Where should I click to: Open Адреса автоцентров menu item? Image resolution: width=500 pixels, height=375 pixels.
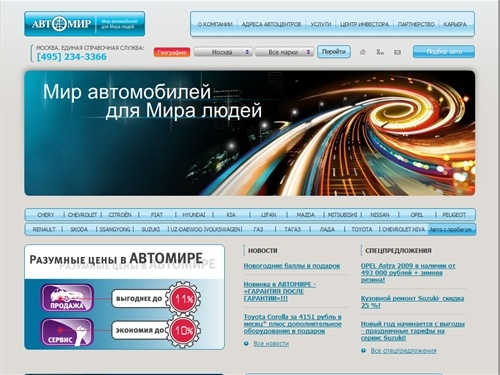tap(271, 24)
